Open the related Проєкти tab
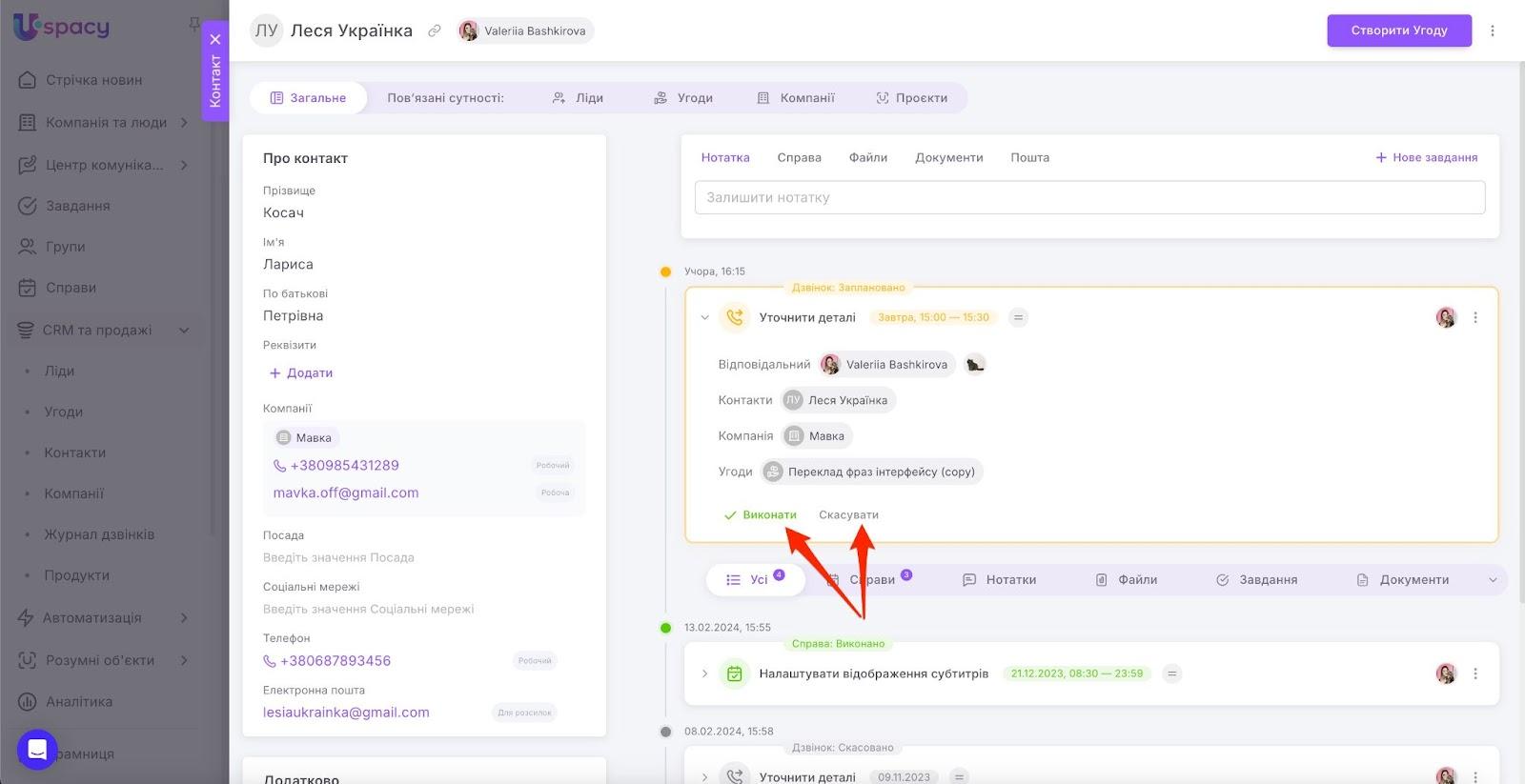This screenshot has height=784, width=1525. [x=912, y=98]
